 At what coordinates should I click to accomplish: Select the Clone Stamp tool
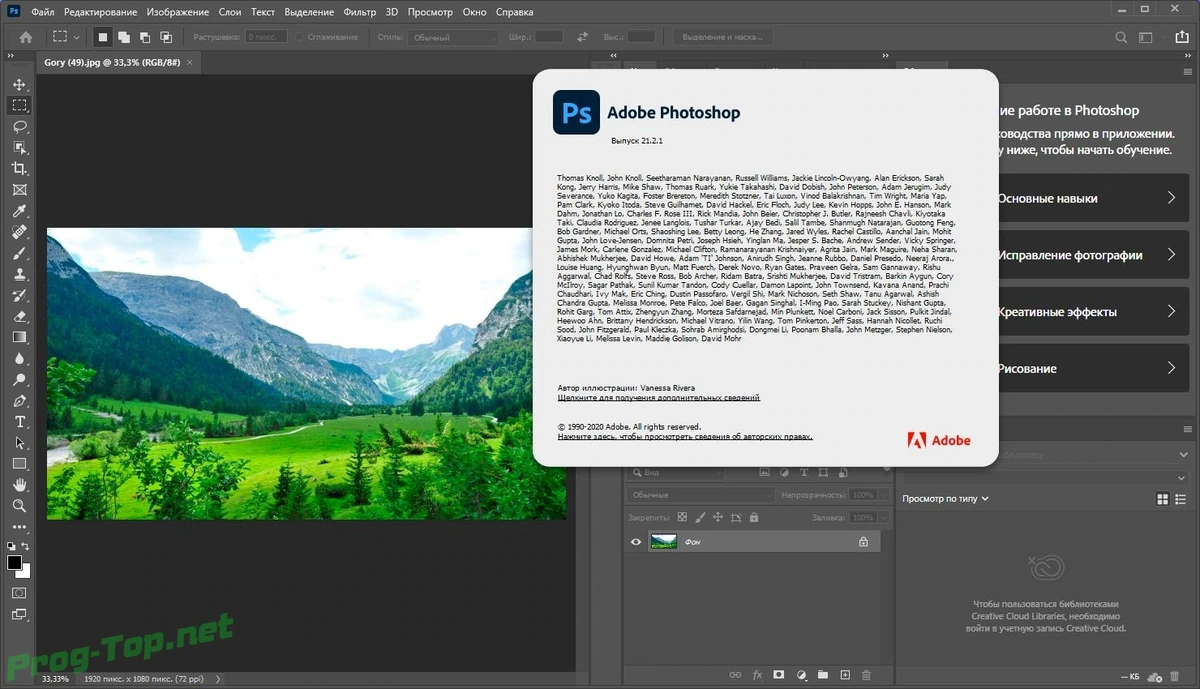pyautogui.click(x=19, y=274)
